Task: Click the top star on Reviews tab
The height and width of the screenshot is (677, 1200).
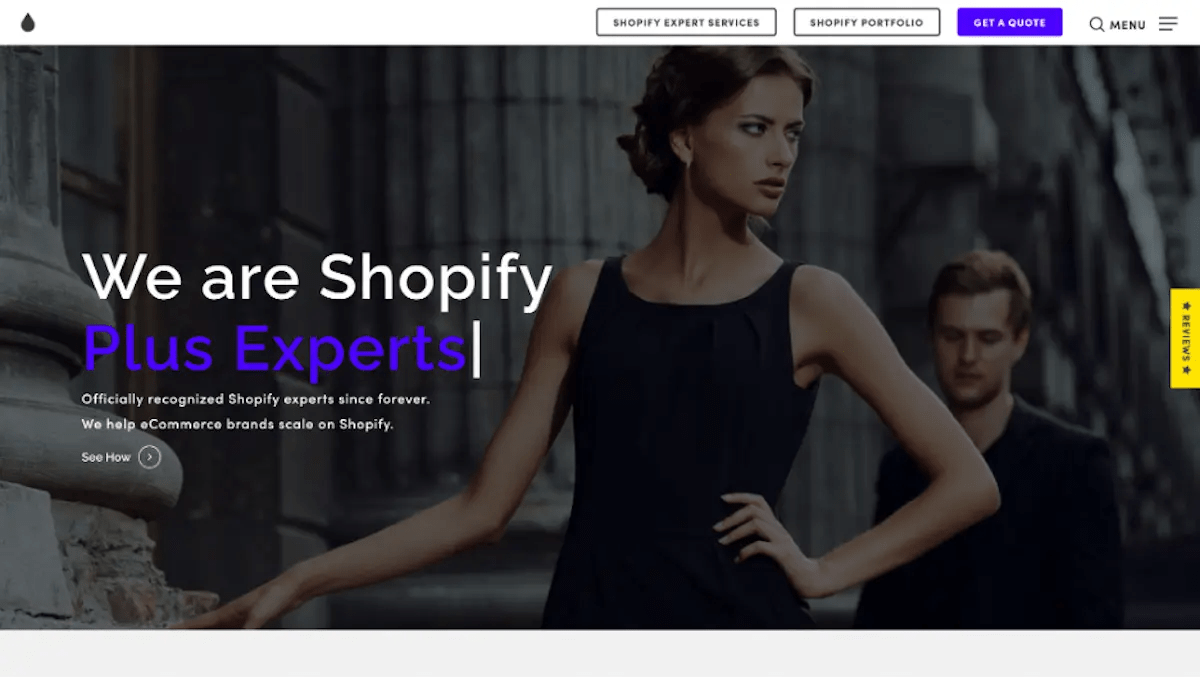Action: pyautogui.click(x=1186, y=305)
